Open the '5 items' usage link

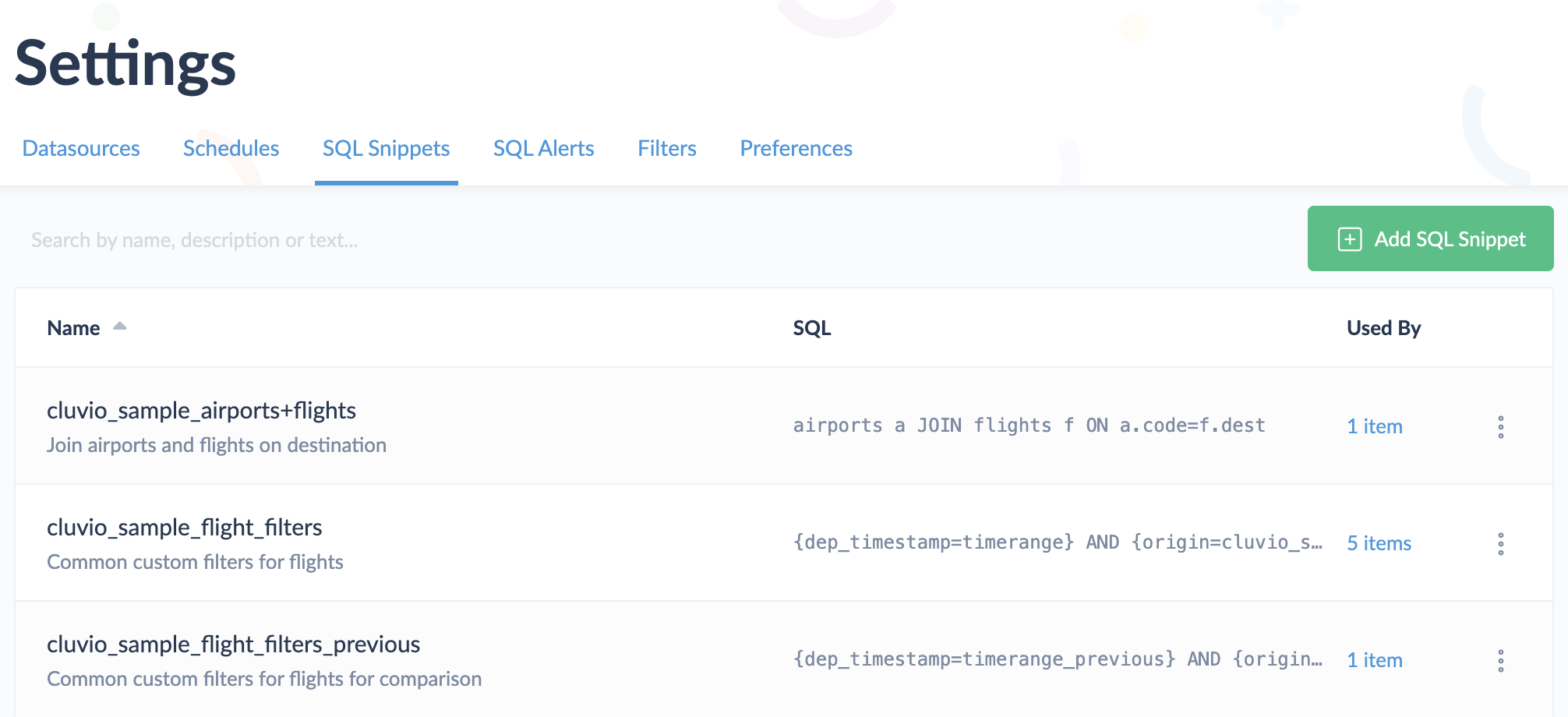coord(1379,543)
